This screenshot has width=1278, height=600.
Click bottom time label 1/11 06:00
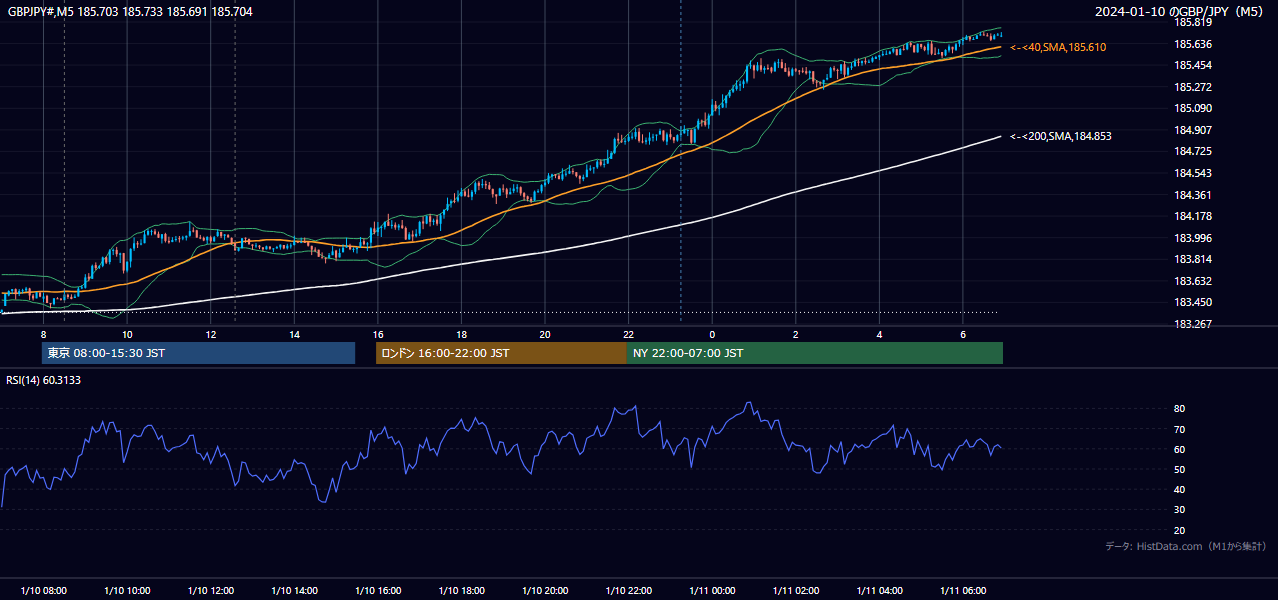click(963, 591)
